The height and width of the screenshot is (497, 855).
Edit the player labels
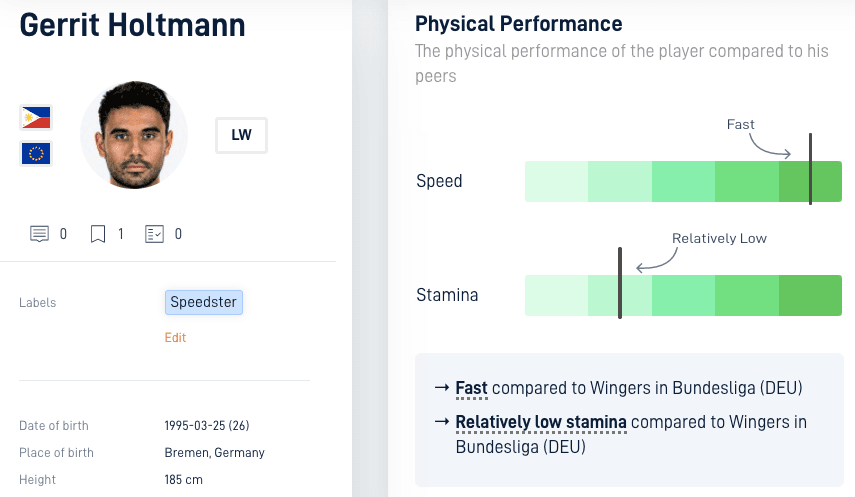click(x=175, y=338)
